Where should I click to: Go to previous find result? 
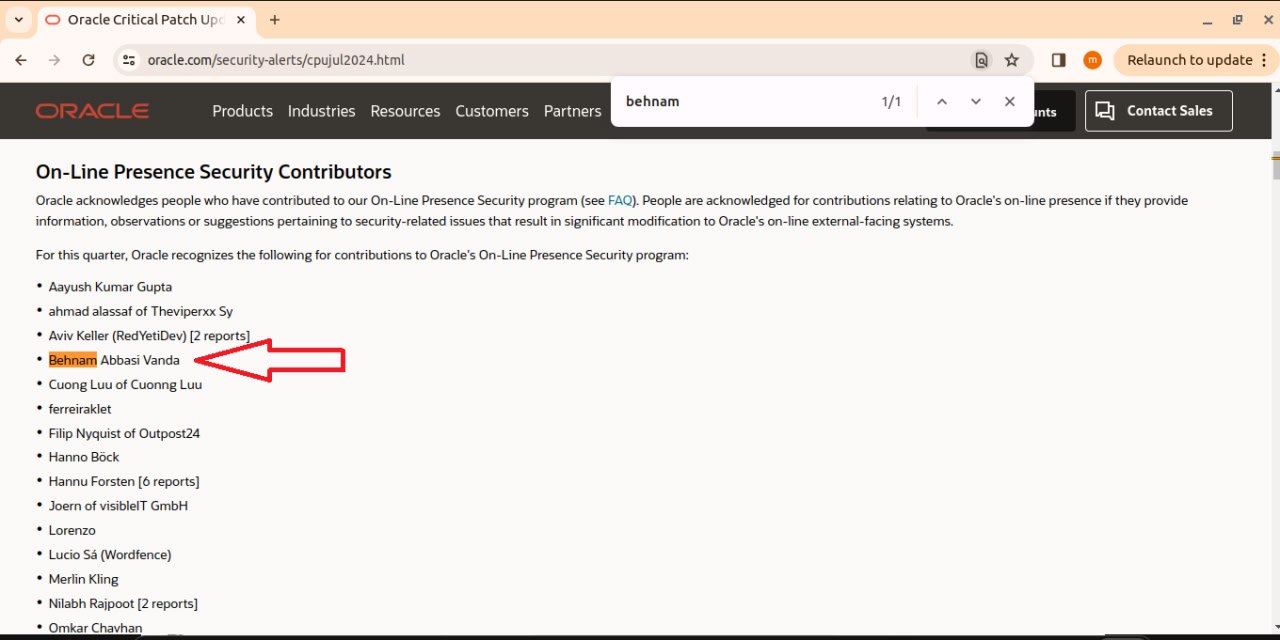coord(941,101)
